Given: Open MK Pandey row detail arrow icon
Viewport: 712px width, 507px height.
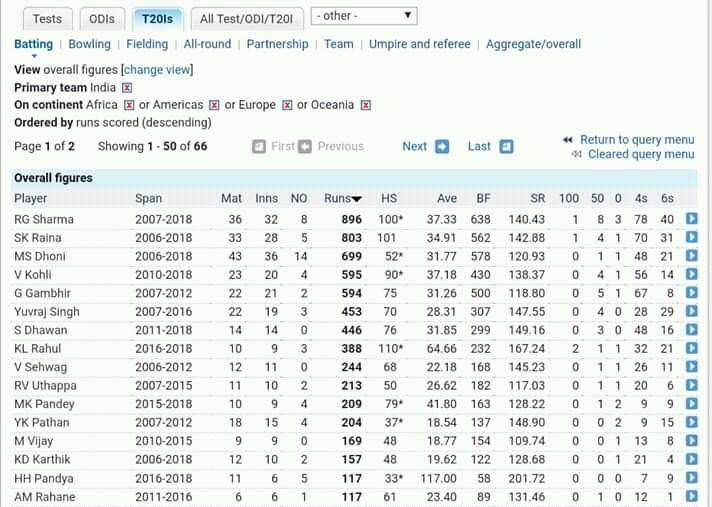Looking at the screenshot, I should pyautogui.click(x=691, y=404).
